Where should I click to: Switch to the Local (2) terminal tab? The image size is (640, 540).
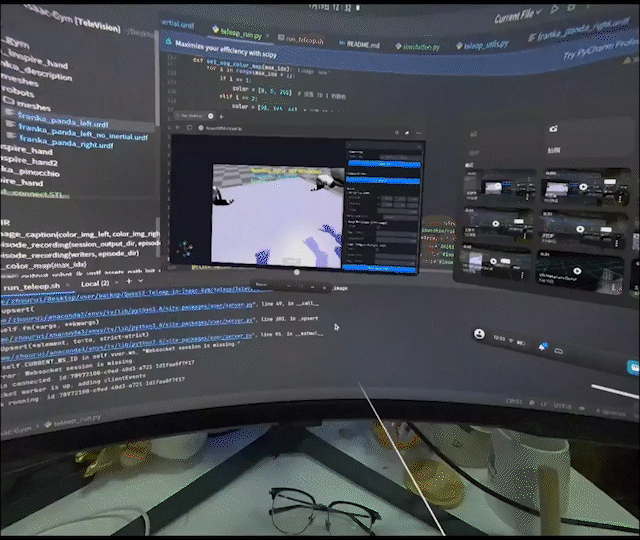[x=95, y=283]
